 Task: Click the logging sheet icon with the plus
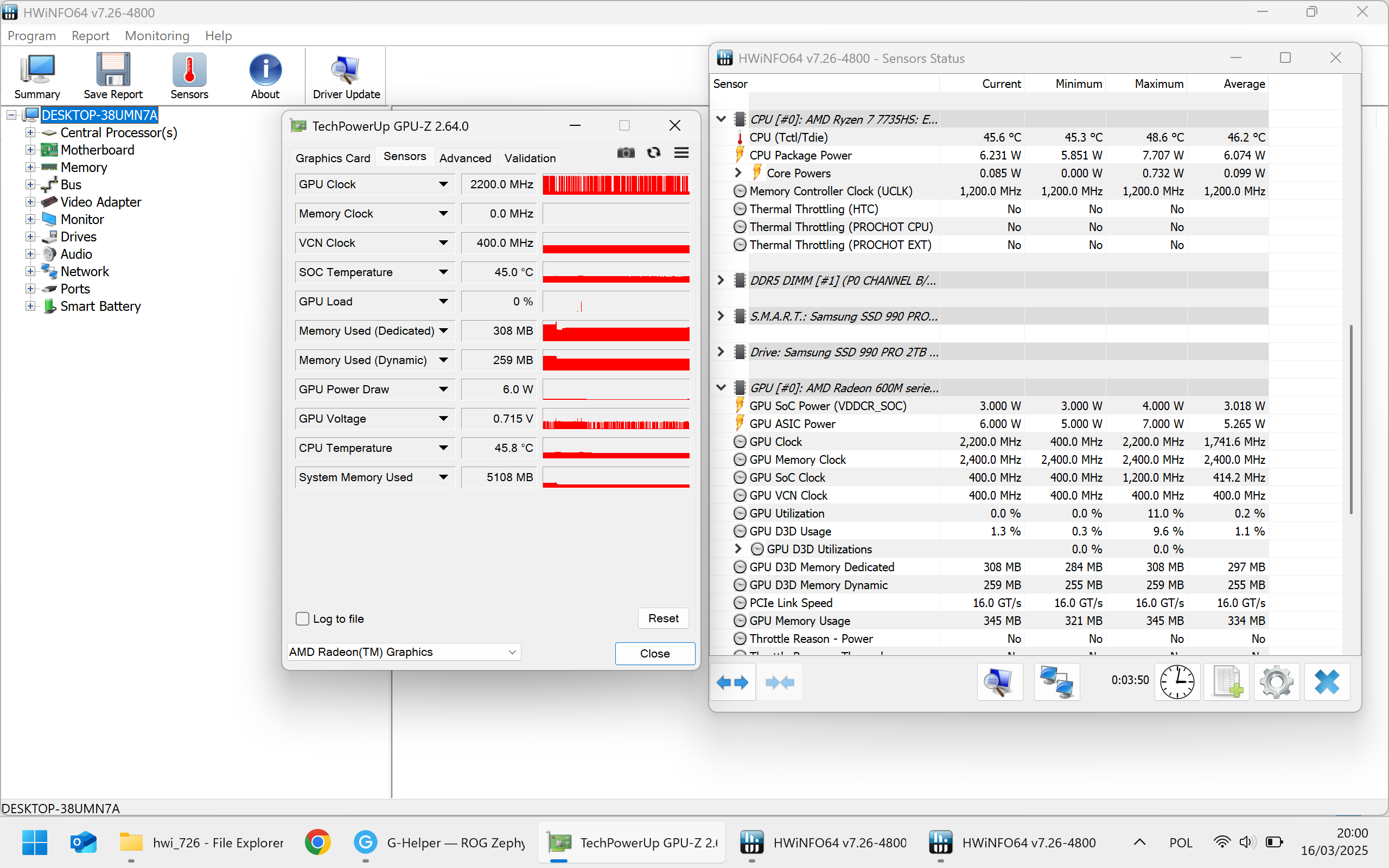[x=1227, y=682]
